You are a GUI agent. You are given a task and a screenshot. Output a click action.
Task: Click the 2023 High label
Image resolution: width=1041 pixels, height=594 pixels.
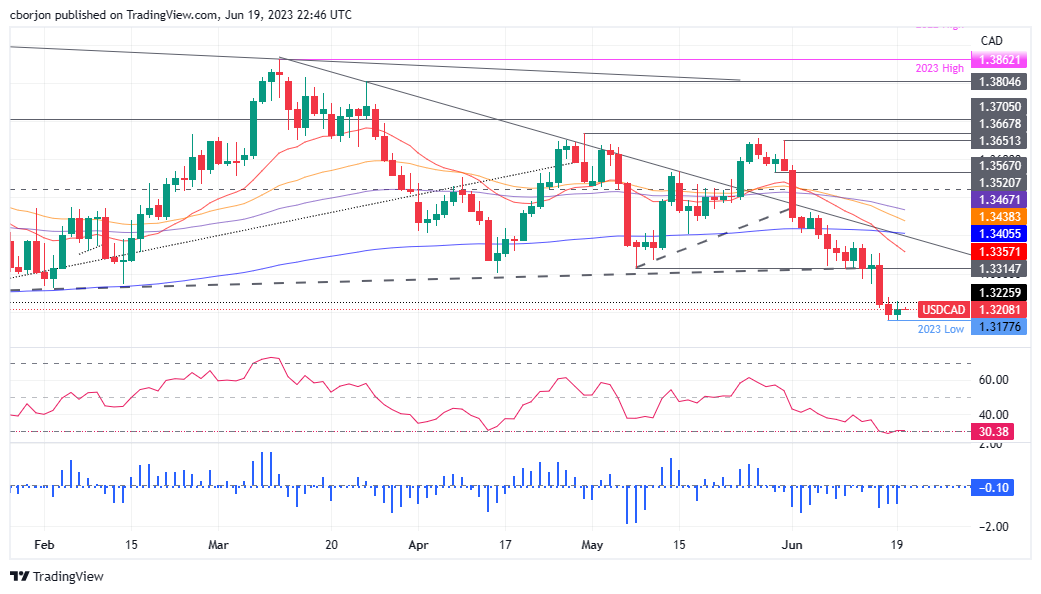tap(938, 68)
